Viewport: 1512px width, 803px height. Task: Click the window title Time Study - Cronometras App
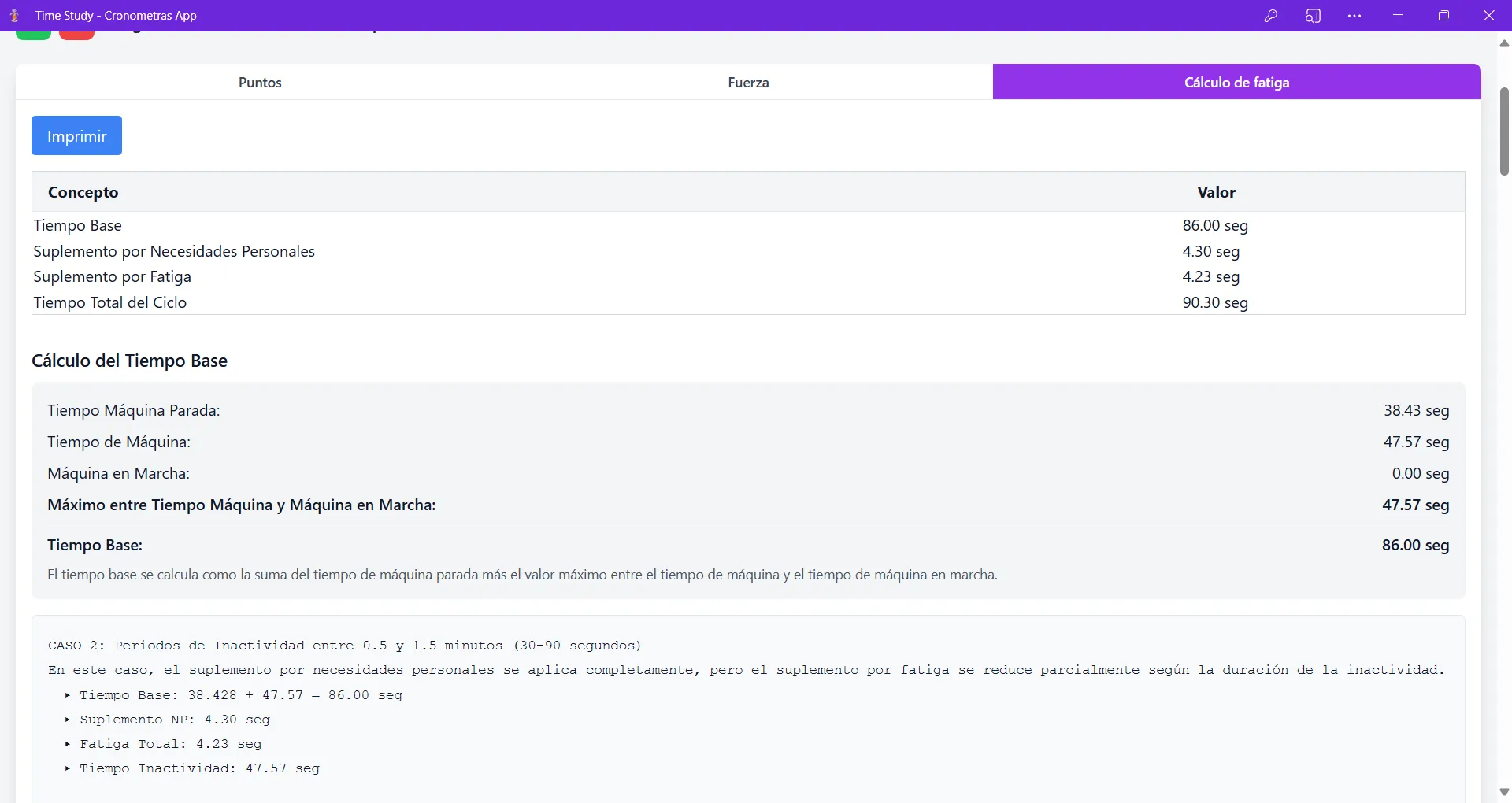[x=116, y=16]
